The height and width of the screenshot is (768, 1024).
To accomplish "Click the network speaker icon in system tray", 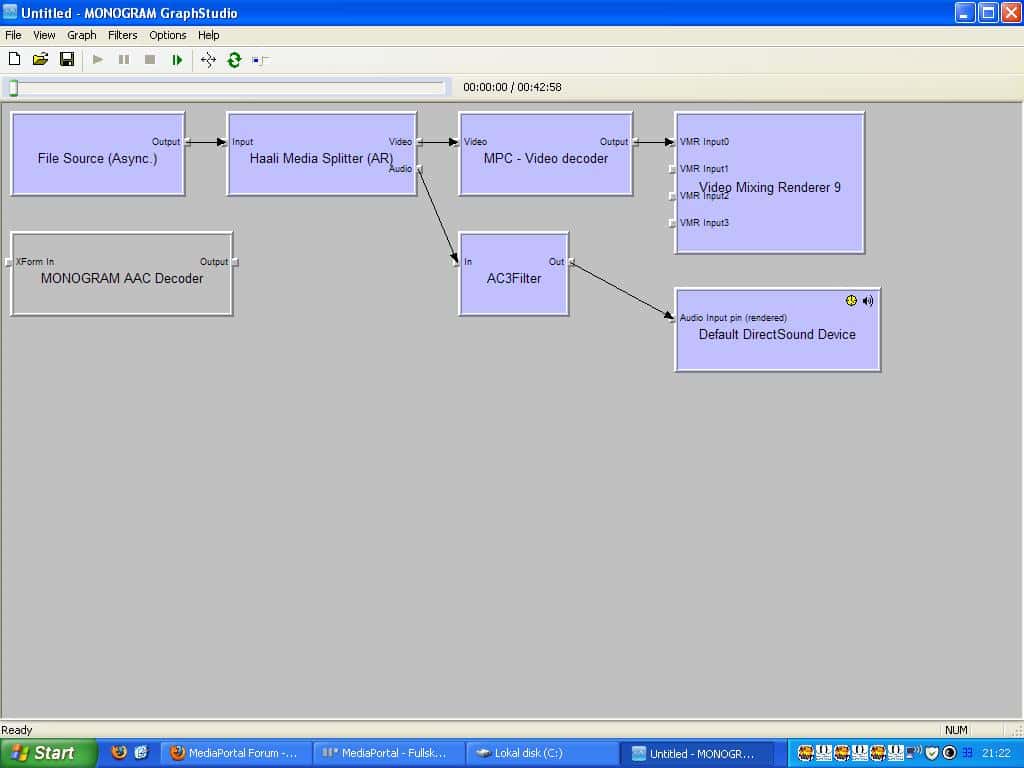I will 914,753.
